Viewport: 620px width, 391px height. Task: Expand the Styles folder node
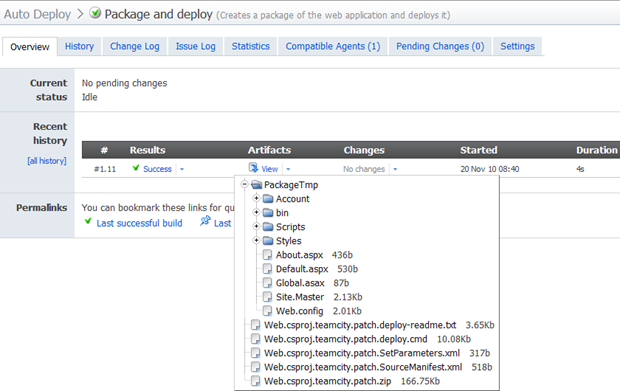pos(256,240)
